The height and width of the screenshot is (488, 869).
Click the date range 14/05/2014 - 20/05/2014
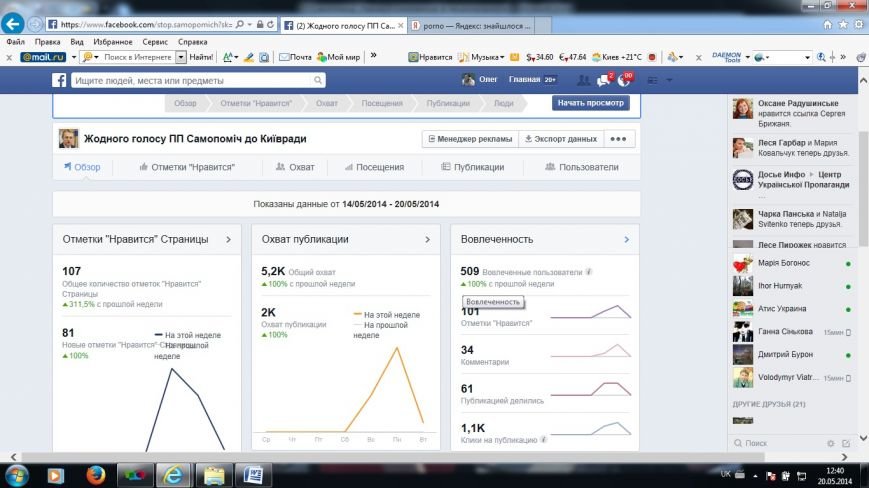(390, 204)
